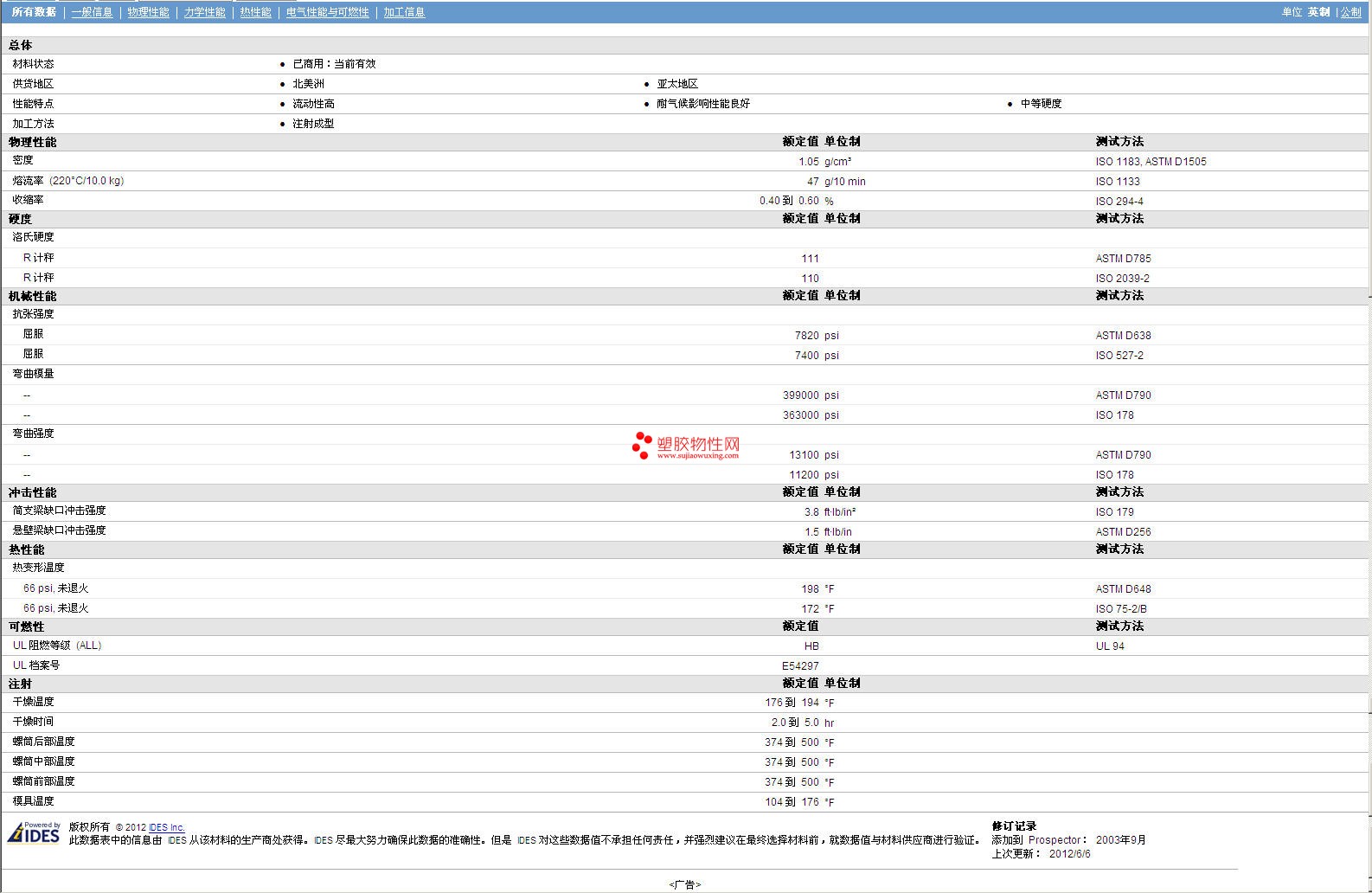Go to the 加工信息 tab
This screenshot has width=1372, height=893.
click(x=404, y=12)
